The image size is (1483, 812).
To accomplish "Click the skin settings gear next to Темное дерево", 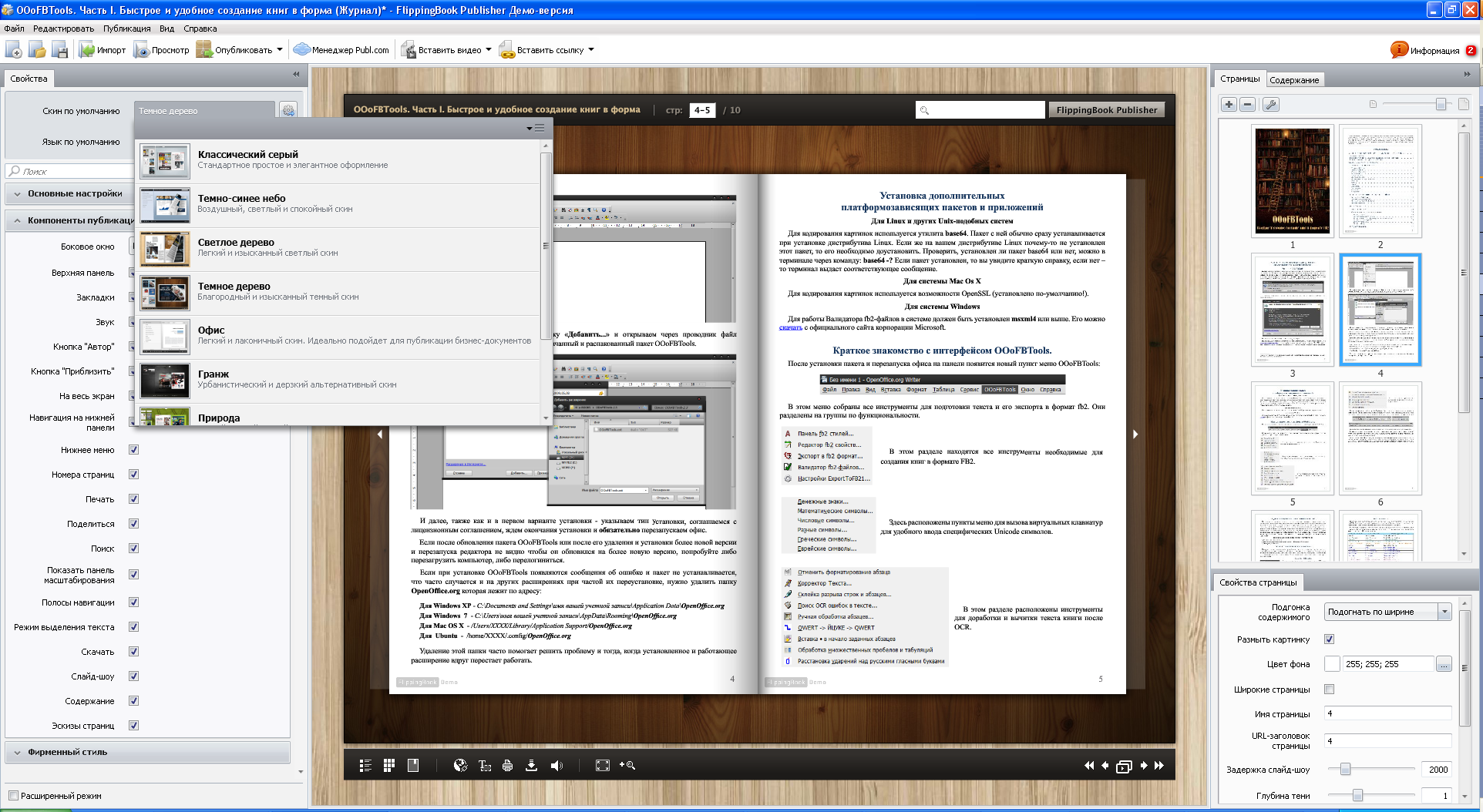I will [x=288, y=111].
